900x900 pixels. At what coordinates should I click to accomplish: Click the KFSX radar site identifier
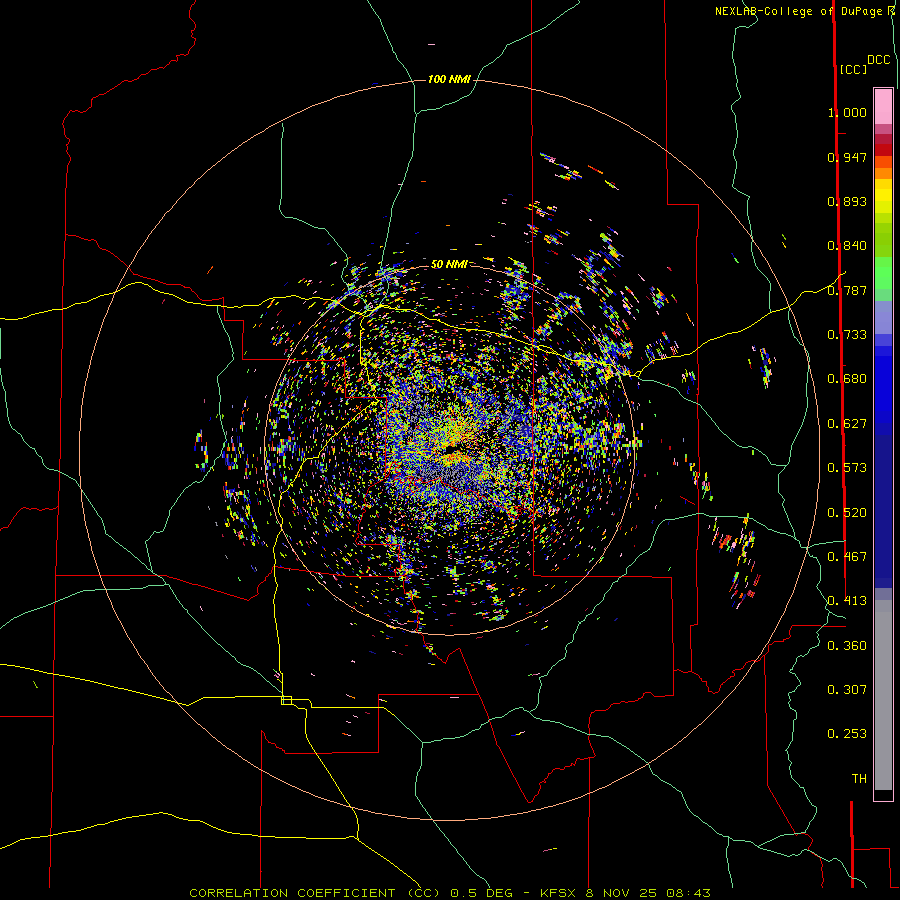pyautogui.click(x=559, y=893)
